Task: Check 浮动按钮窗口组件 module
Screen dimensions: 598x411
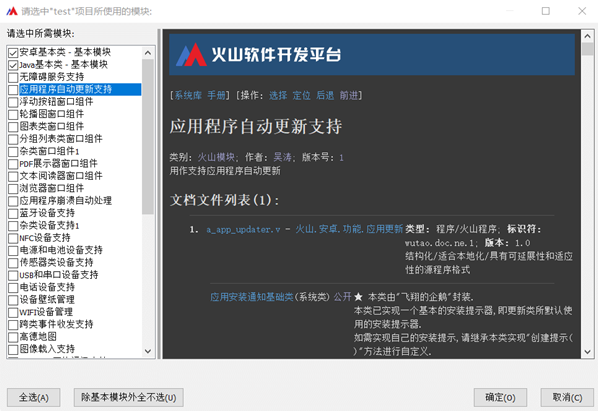Action: point(13,102)
